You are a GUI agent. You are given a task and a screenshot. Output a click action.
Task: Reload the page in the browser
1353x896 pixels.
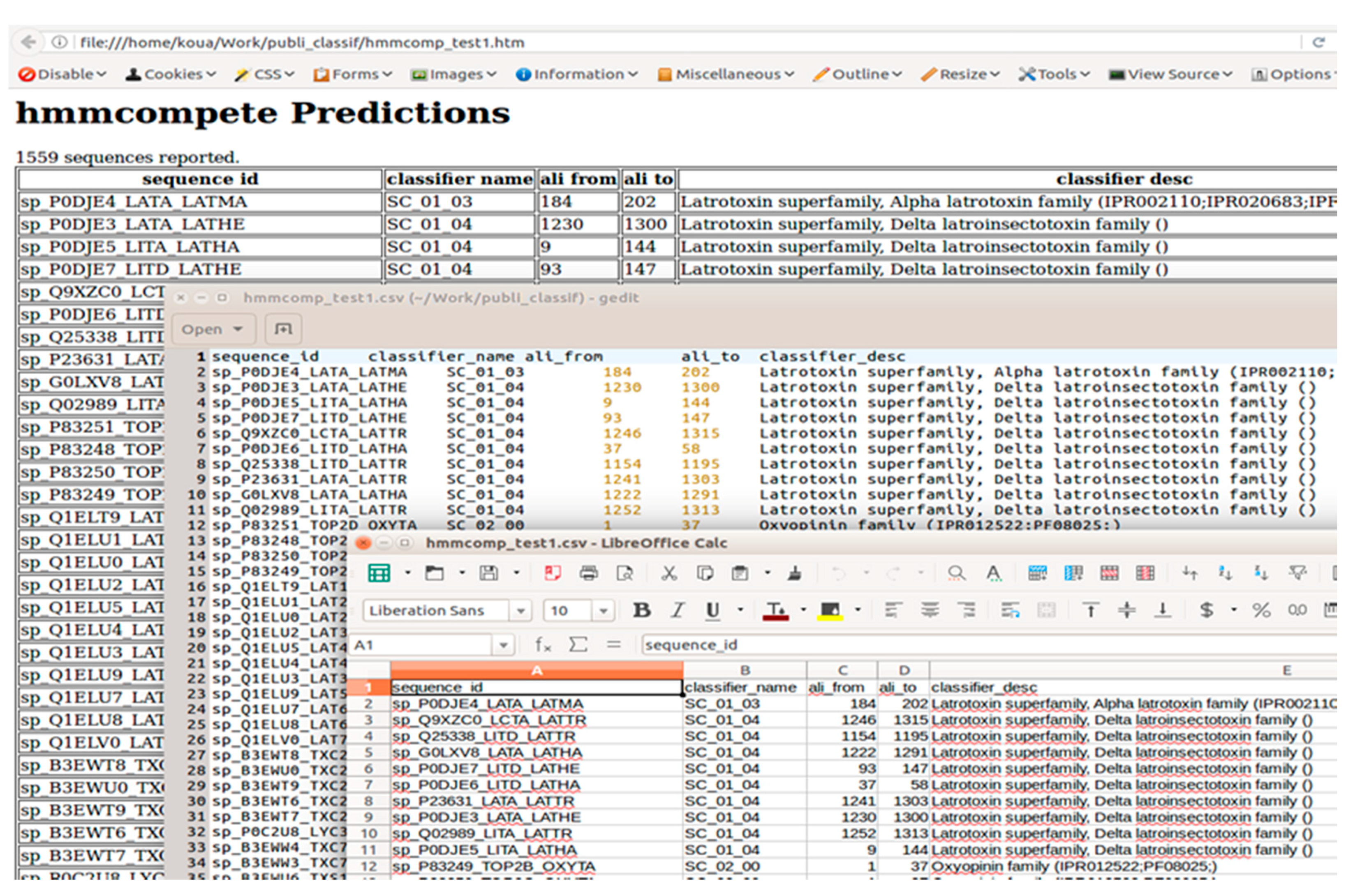click(x=1319, y=42)
